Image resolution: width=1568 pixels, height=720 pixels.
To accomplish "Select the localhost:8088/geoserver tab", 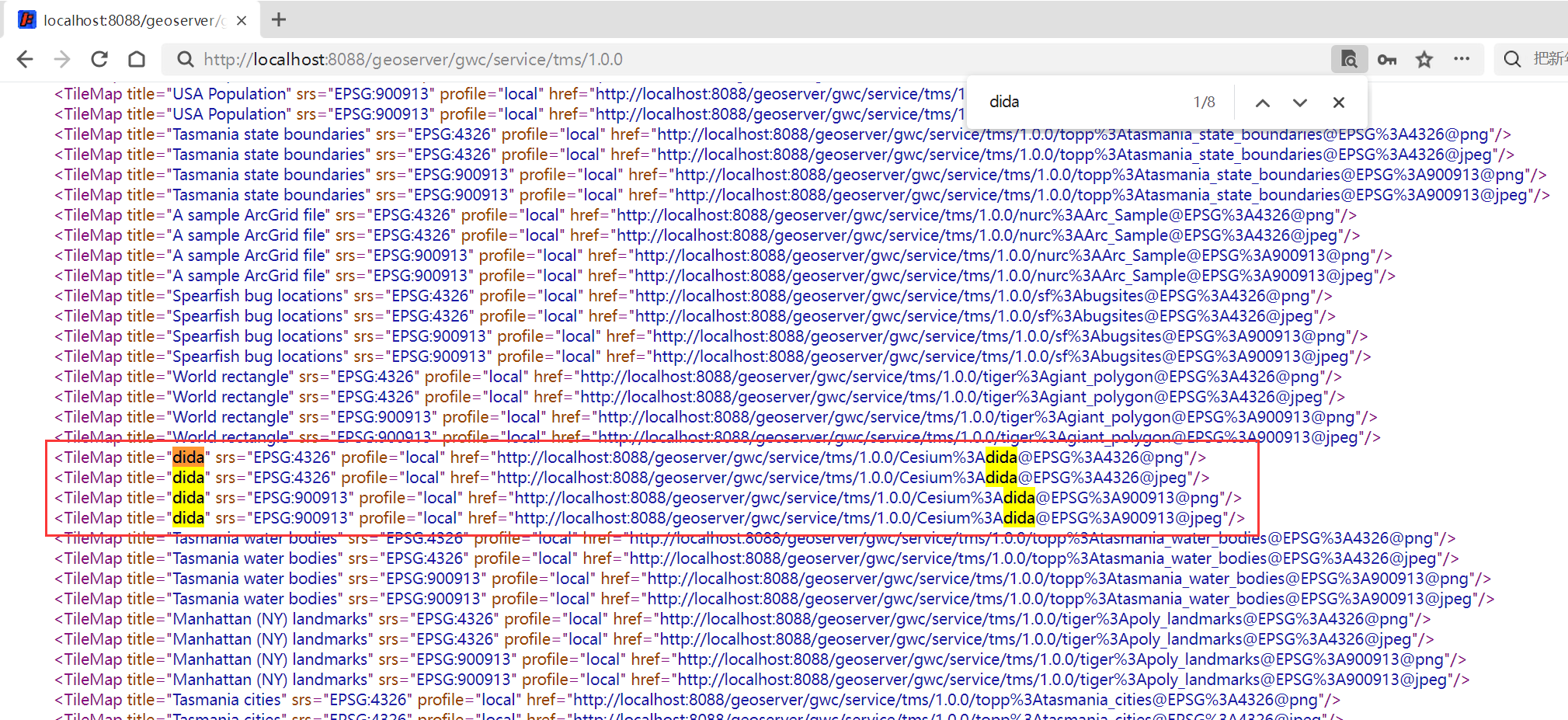I will (x=132, y=20).
